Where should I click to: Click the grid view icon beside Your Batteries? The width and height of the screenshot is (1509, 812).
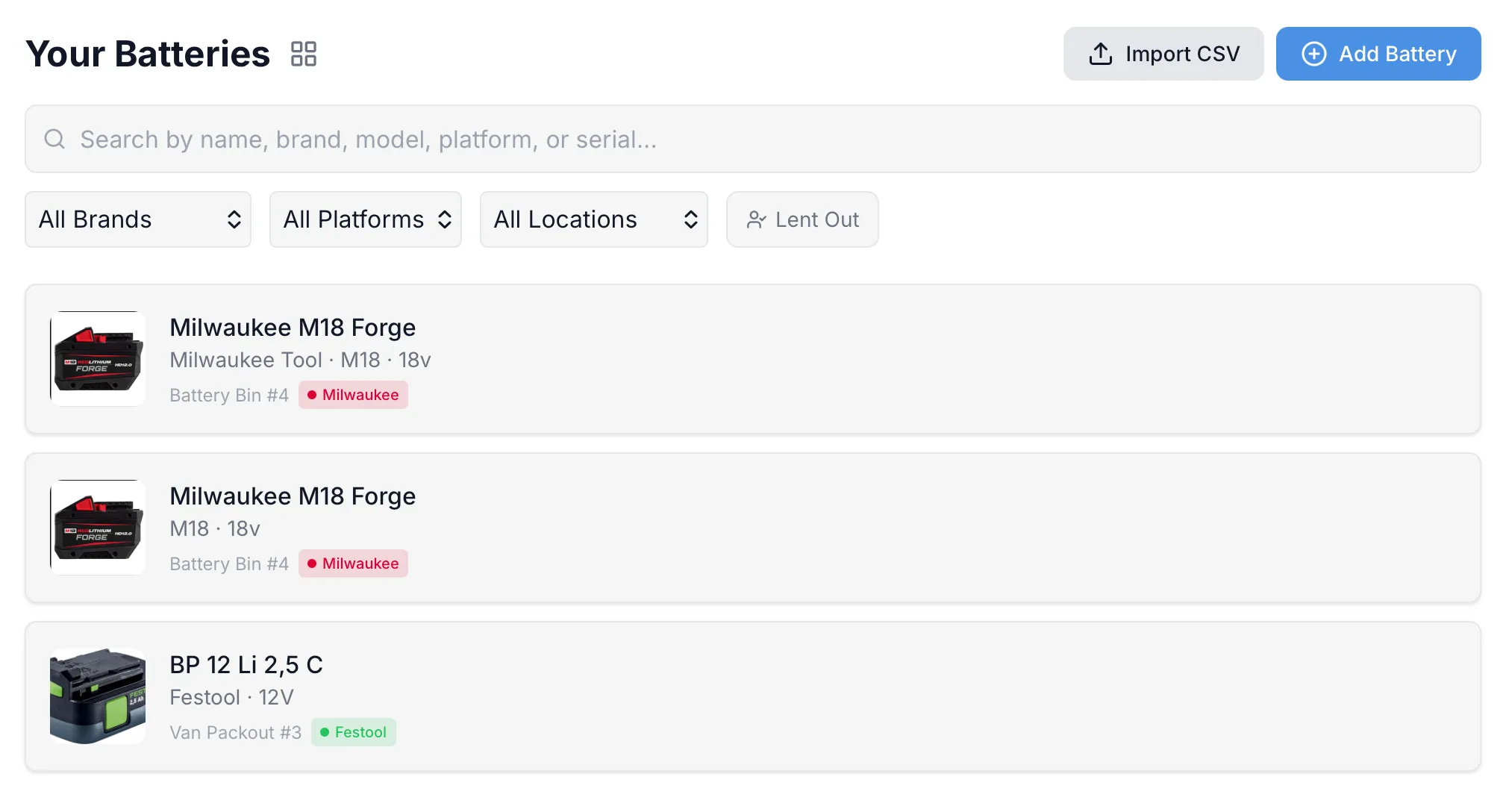pos(303,53)
